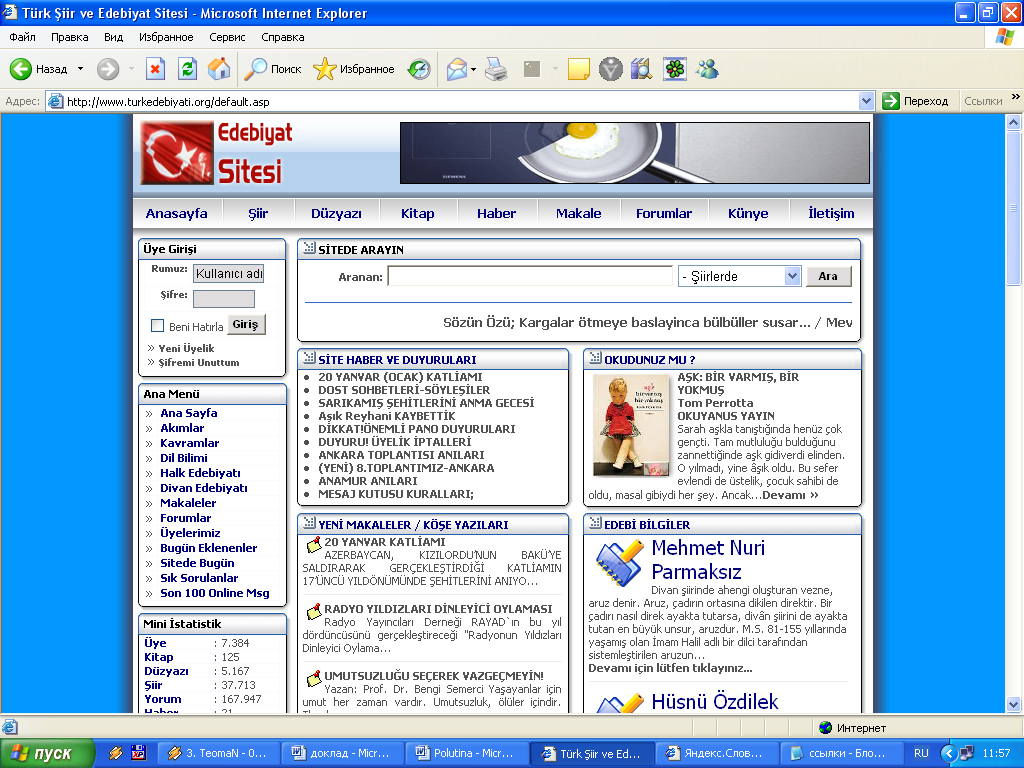Viewport: 1024px width, 768px height.
Task: Click the Print toolbar icon
Action: pyautogui.click(x=496, y=69)
